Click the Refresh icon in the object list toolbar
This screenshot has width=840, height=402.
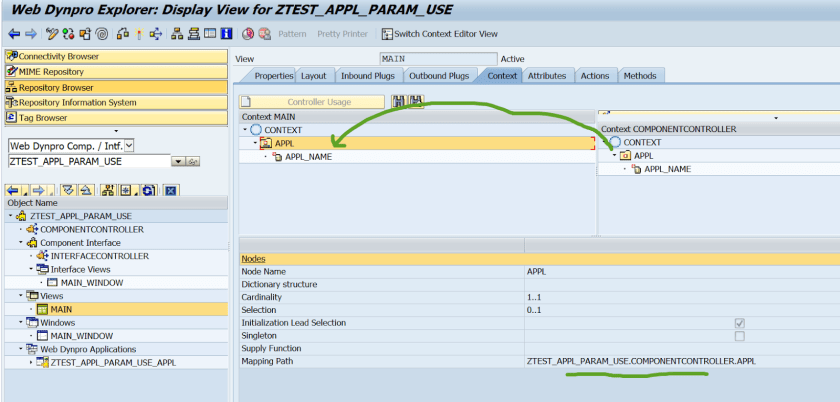148,190
